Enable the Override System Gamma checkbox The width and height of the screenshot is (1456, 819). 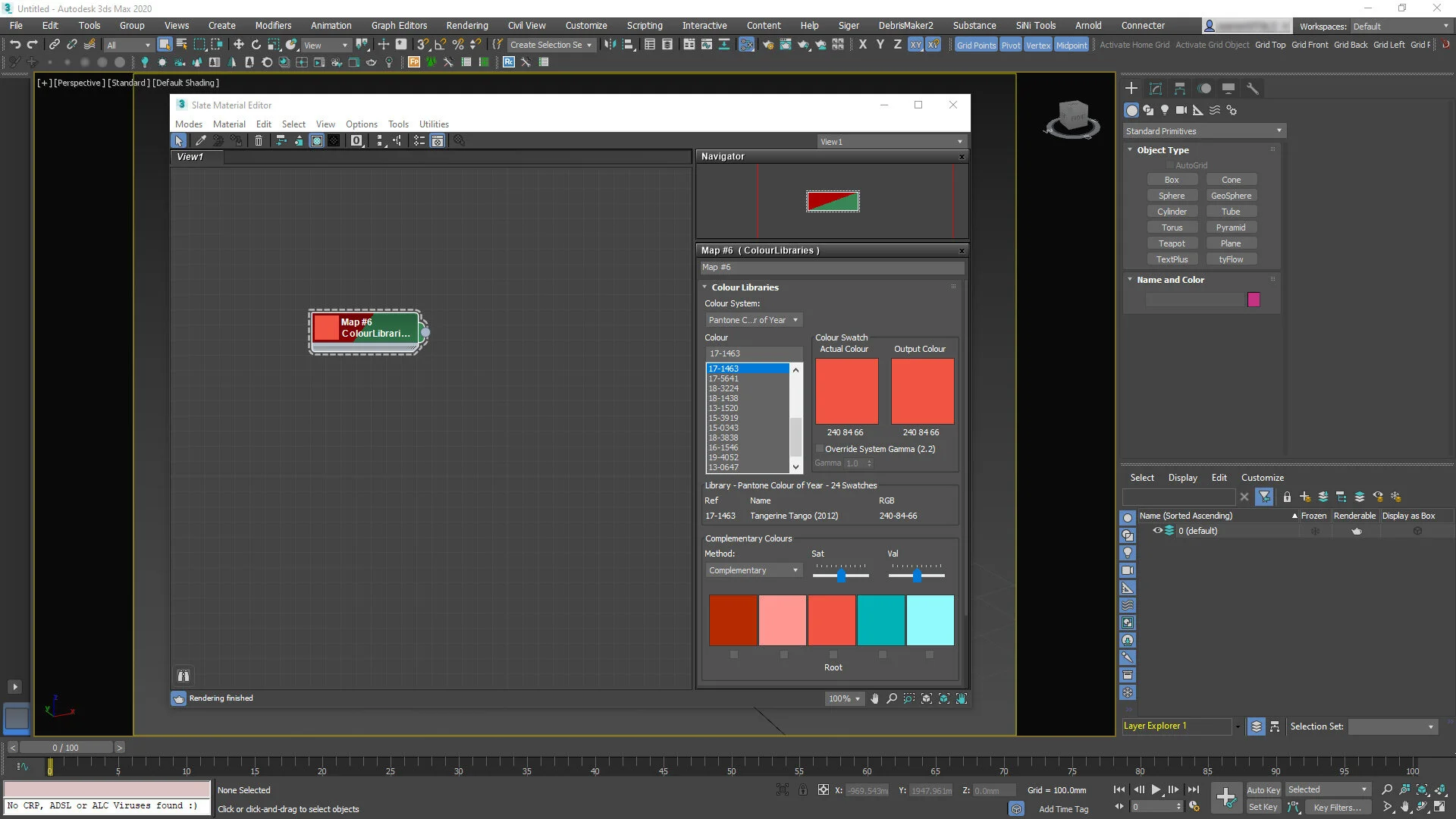pyautogui.click(x=820, y=449)
